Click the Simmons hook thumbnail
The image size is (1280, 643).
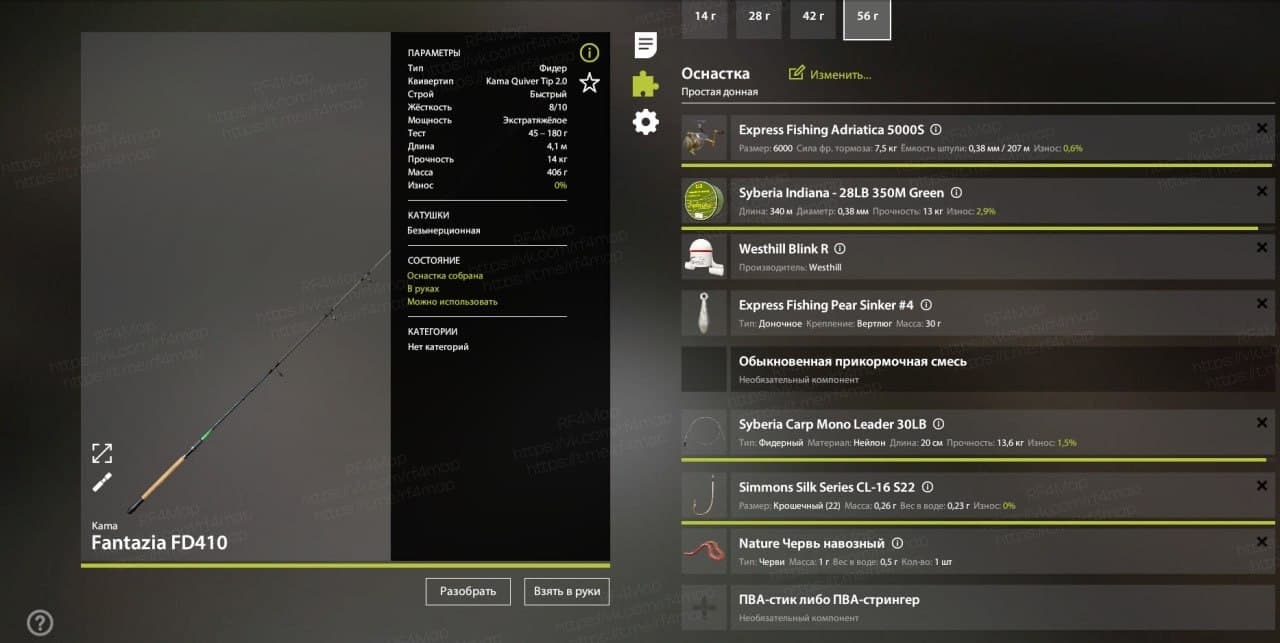click(x=705, y=495)
